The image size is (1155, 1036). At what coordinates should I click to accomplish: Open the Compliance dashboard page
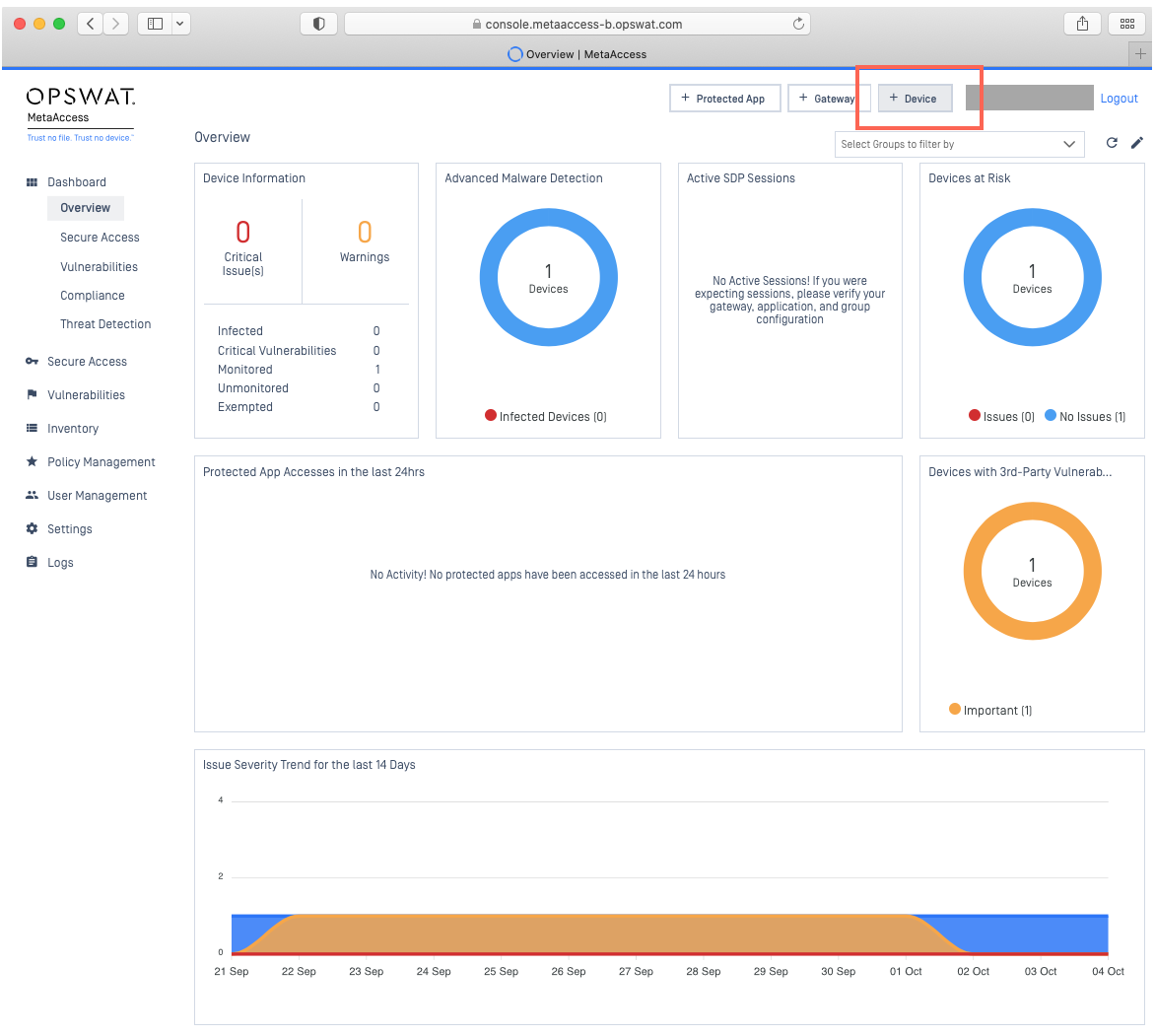coord(93,296)
